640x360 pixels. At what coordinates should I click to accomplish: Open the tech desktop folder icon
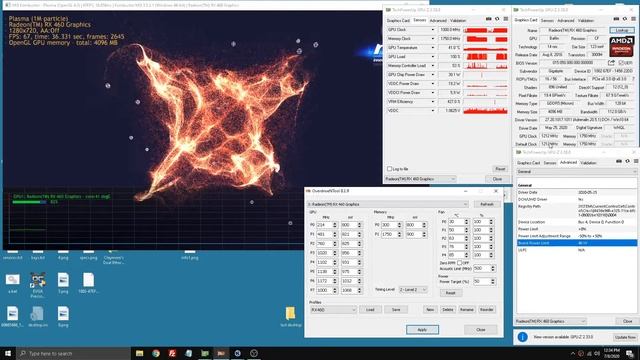click(290, 313)
